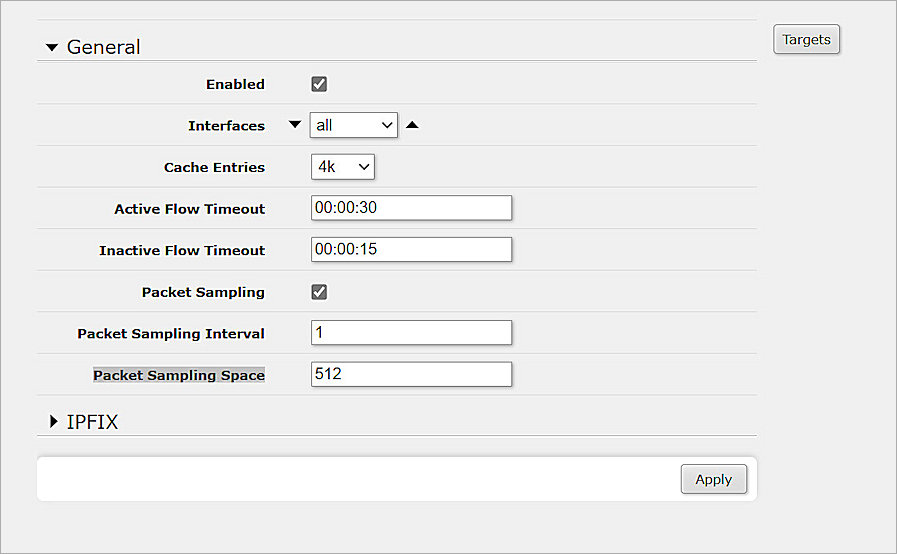Screen dimensions: 897x554
Task: Click the Targets button
Action: pos(806,40)
